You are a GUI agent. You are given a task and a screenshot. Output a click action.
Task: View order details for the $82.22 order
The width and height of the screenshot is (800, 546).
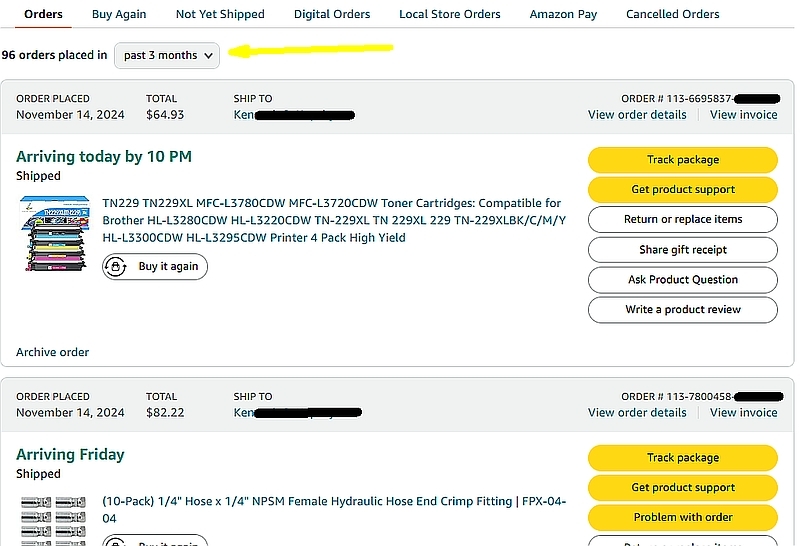click(637, 413)
